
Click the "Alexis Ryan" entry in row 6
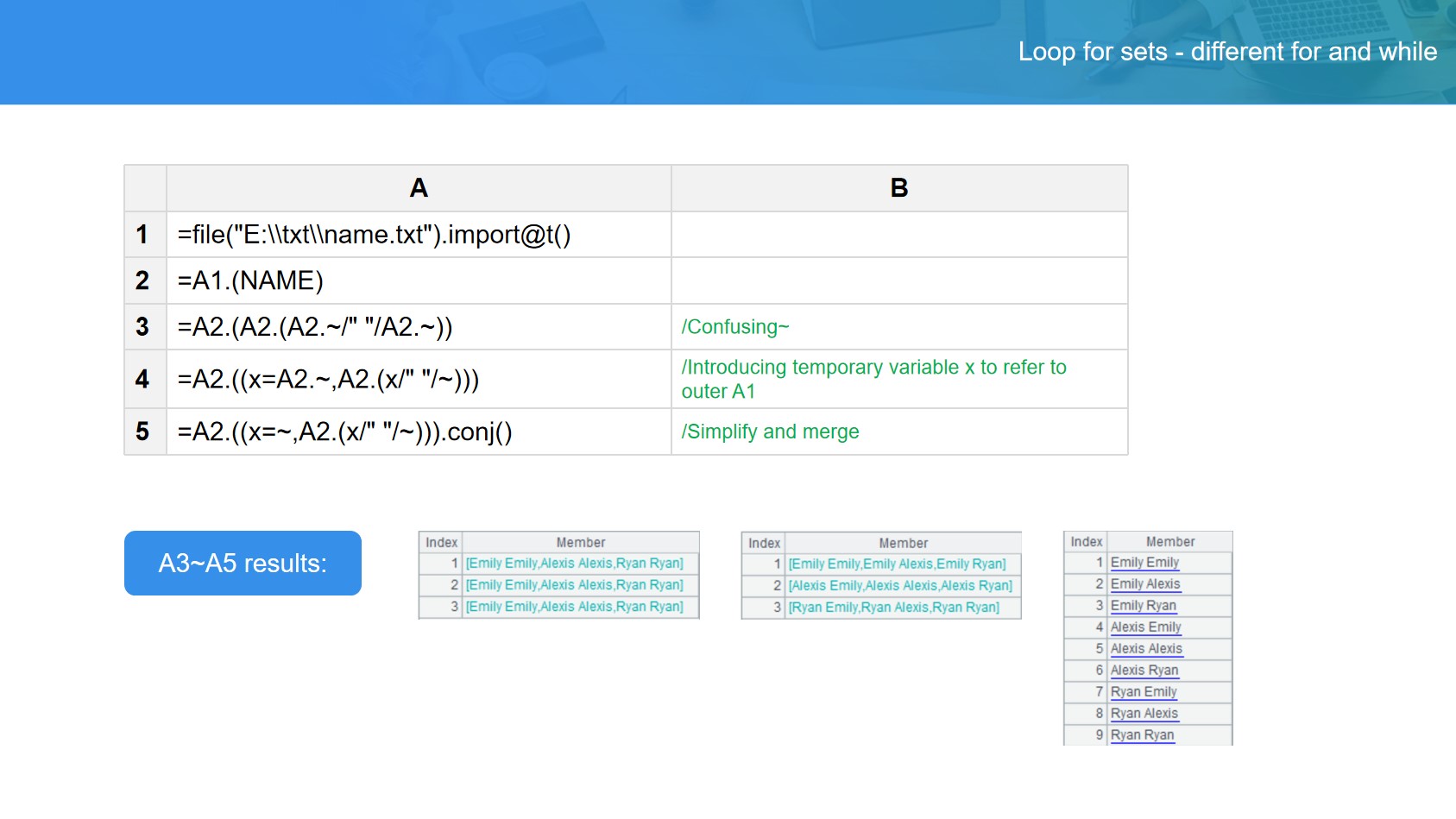coord(1144,671)
